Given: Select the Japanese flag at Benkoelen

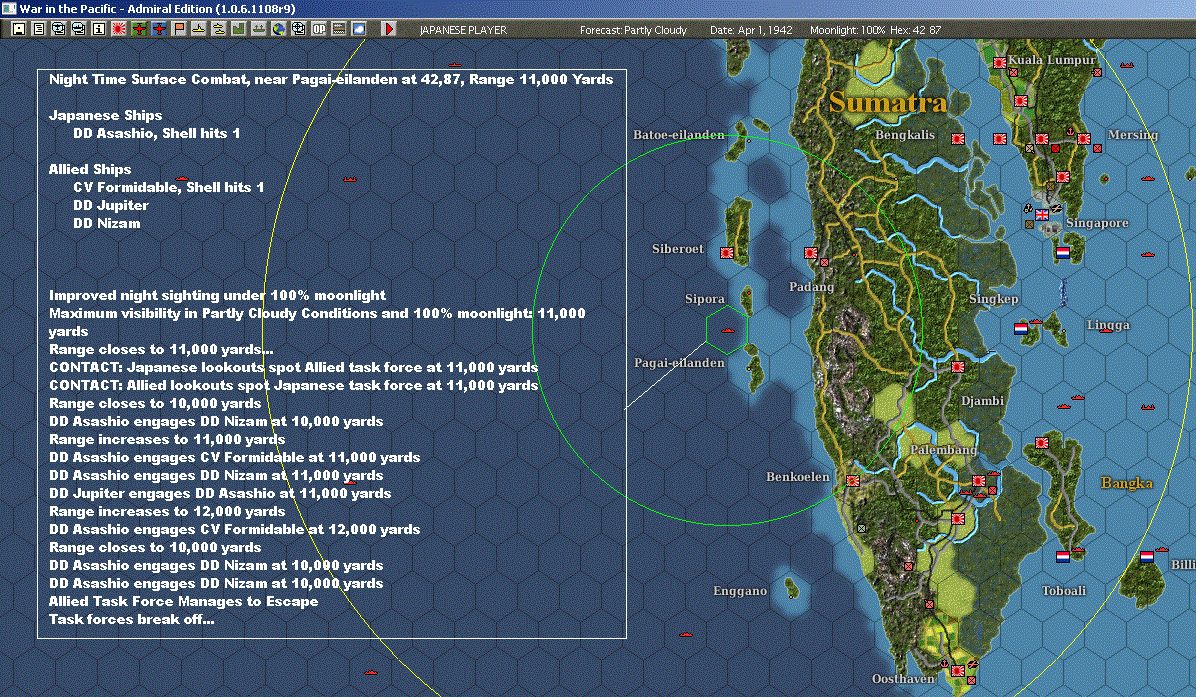Looking at the screenshot, I should (x=853, y=481).
